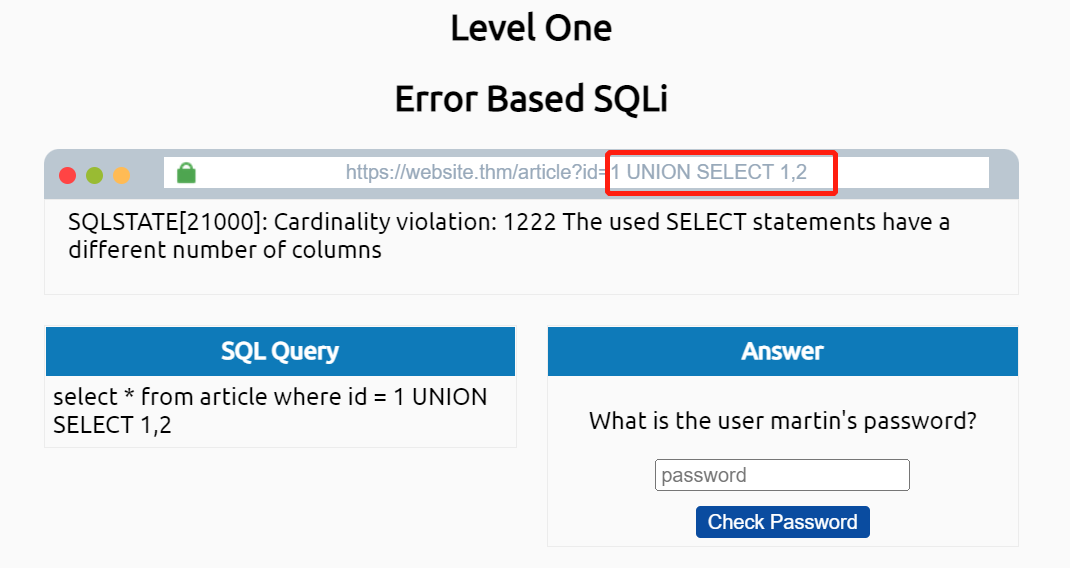The image size is (1070, 568).
Task: Focus the password input field
Action: pyautogui.click(x=782, y=475)
